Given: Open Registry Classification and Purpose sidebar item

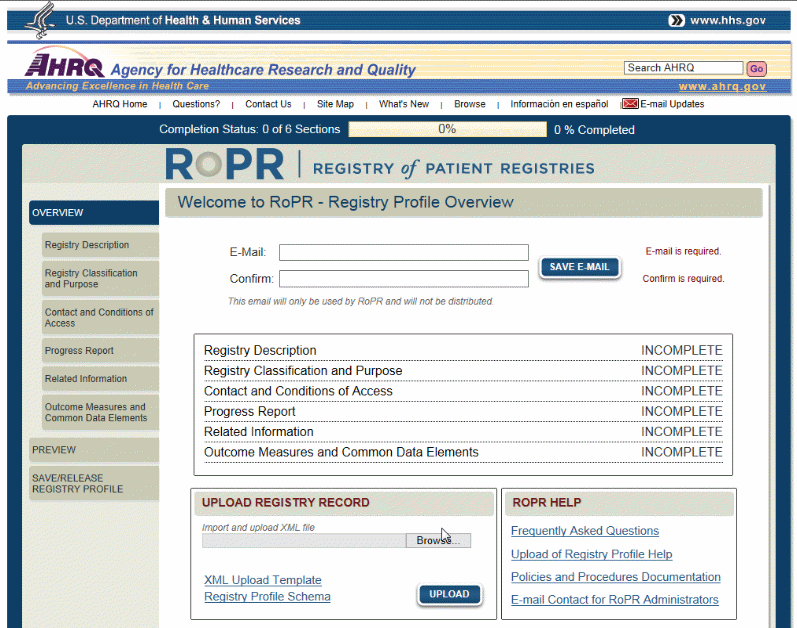Looking at the screenshot, I should coord(100,278).
